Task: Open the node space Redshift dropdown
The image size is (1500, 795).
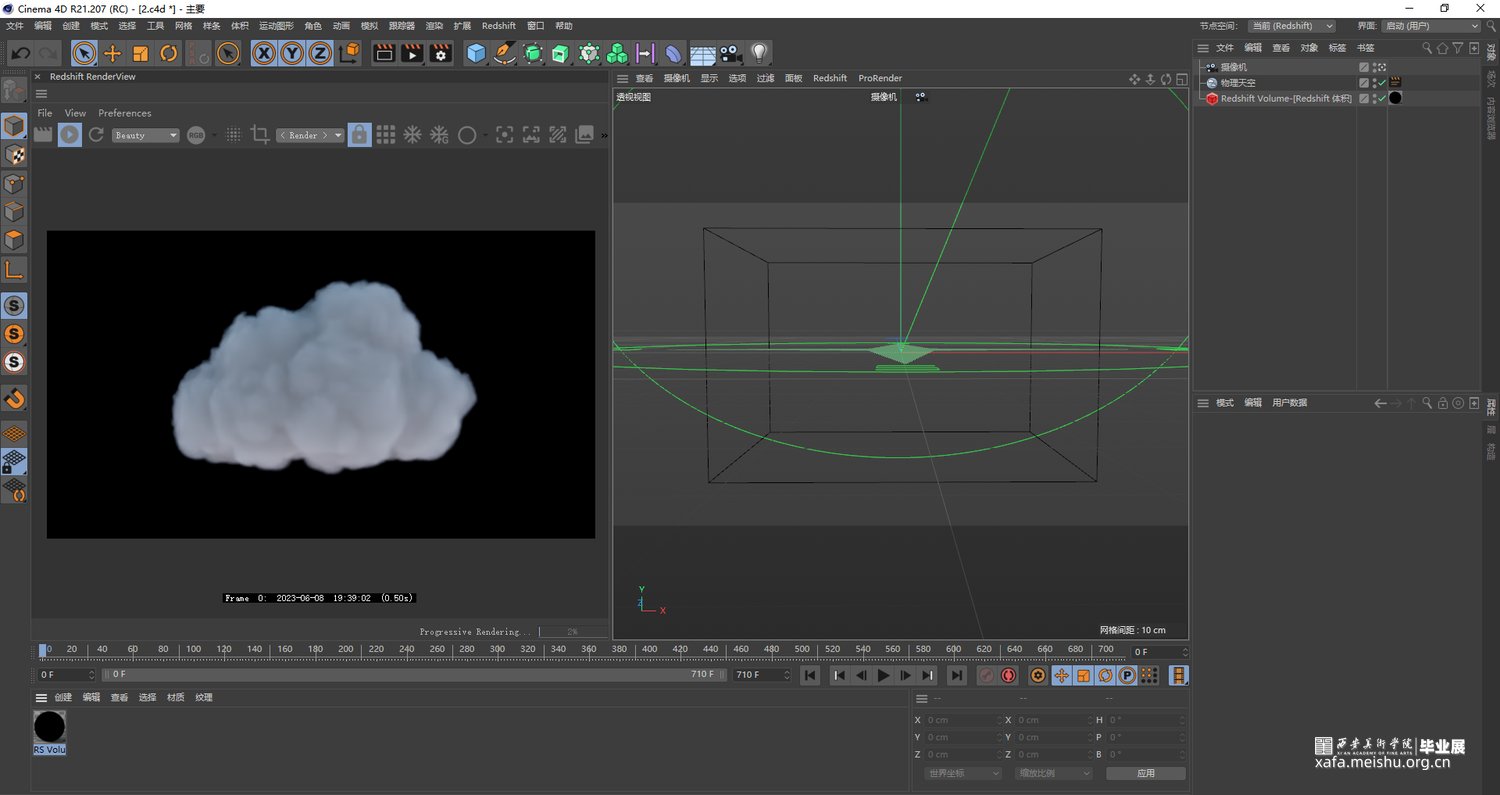Action: [x=1291, y=26]
